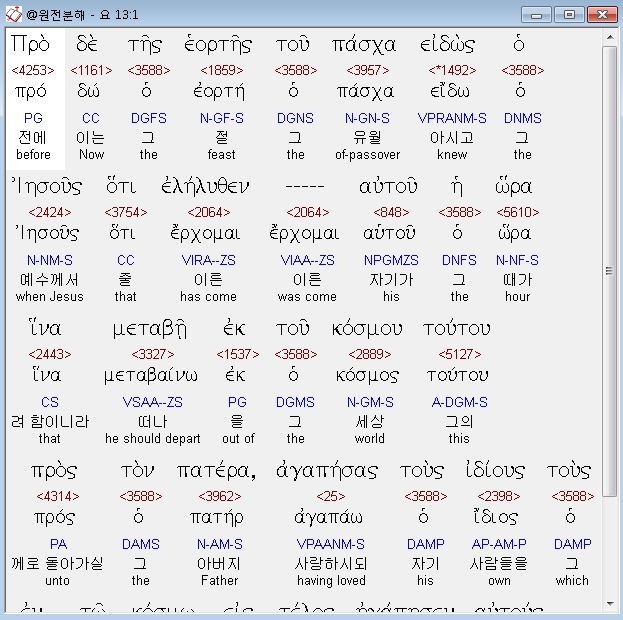
Task: Click the English gloss 'he should depart'
Action: [x=153, y=438]
